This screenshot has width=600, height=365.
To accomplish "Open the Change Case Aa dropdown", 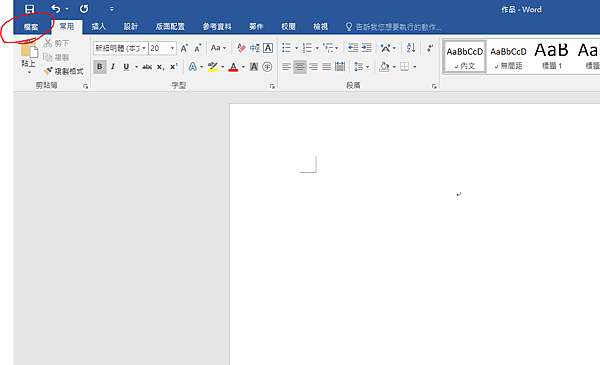I will coord(218,48).
